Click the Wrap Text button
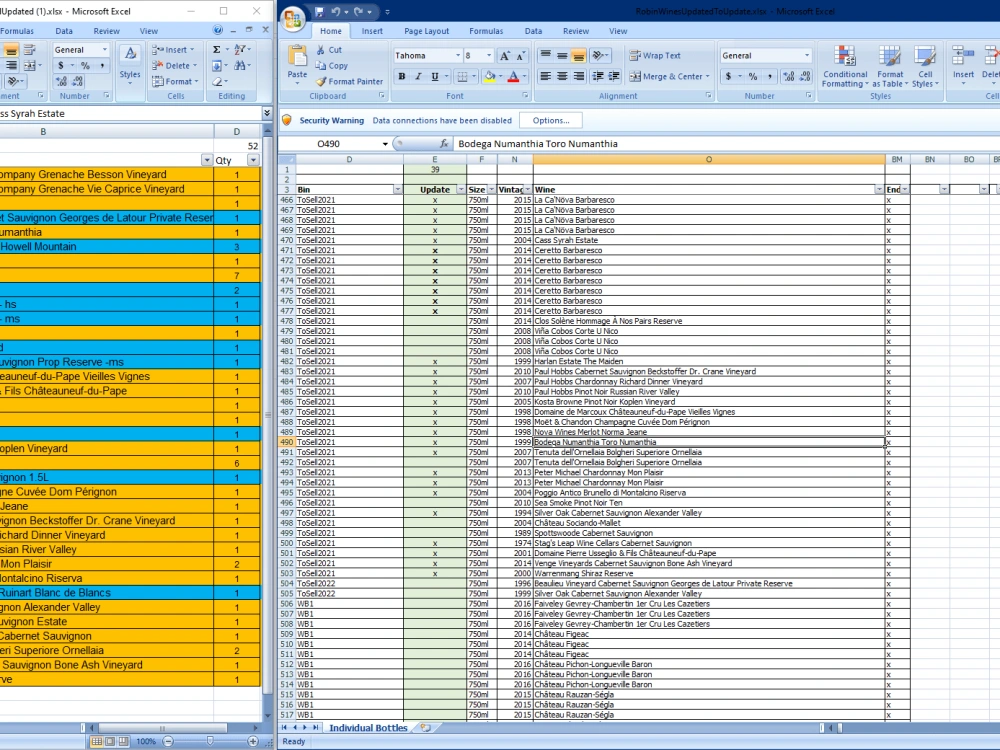The image size is (1000, 750). coord(655,56)
